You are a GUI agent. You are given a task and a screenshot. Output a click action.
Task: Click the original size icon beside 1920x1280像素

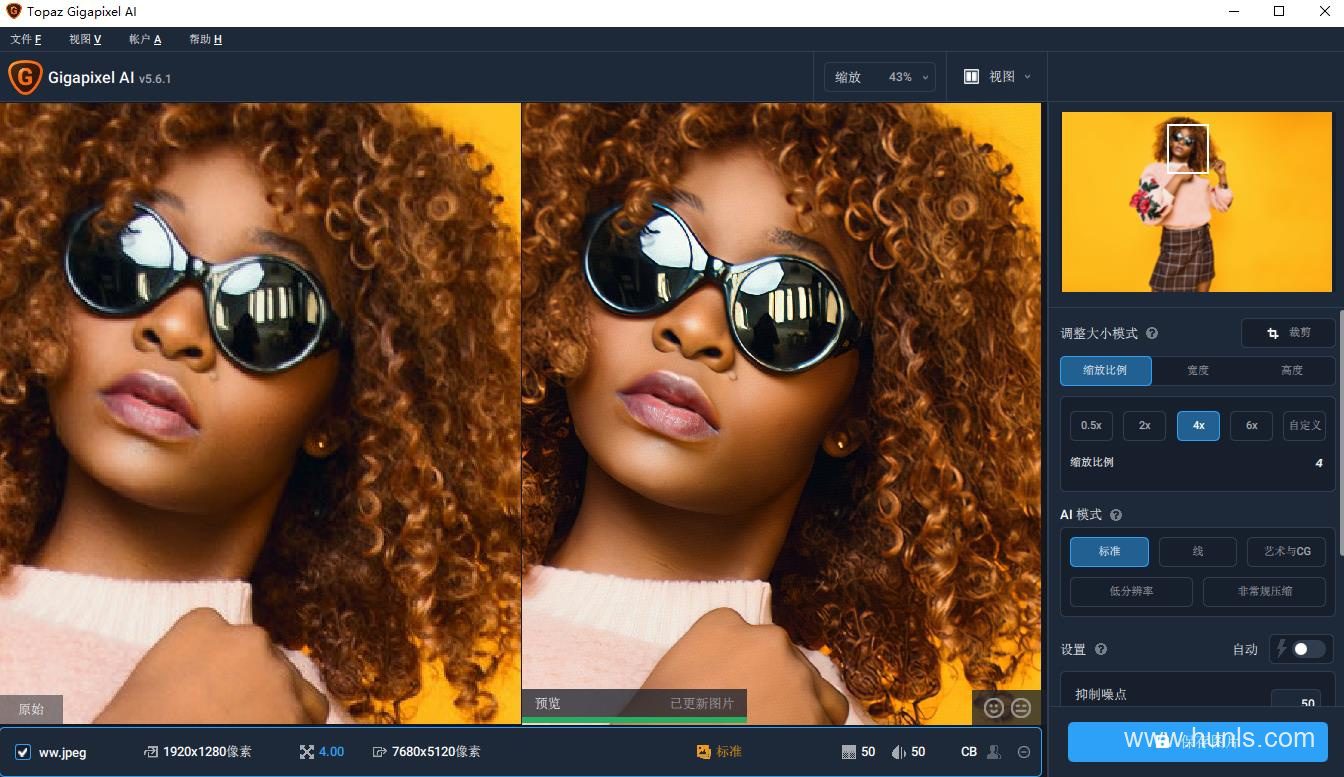(x=150, y=751)
